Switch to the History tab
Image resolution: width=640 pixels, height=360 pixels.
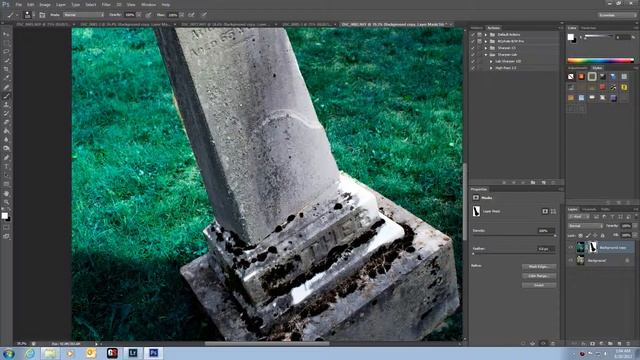(x=476, y=28)
